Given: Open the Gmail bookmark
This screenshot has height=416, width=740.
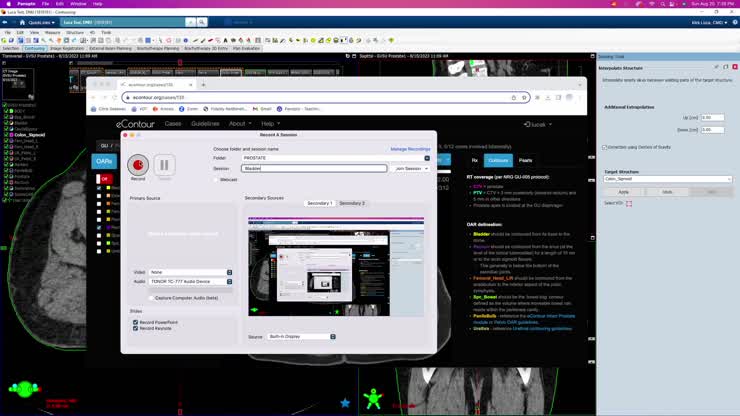Looking at the screenshot, I should click(262, 109).
